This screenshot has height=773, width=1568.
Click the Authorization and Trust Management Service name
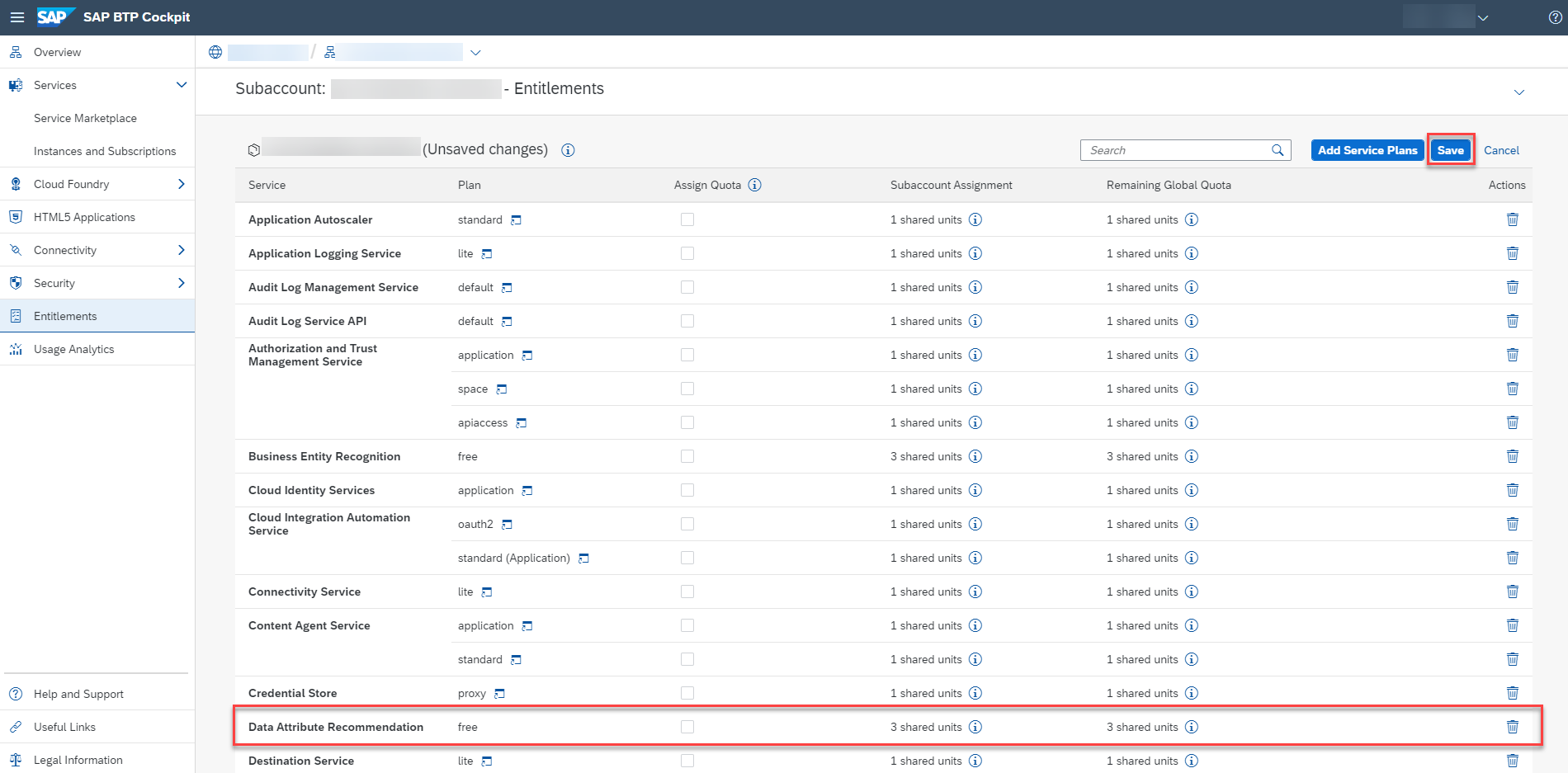pos(313,355)
